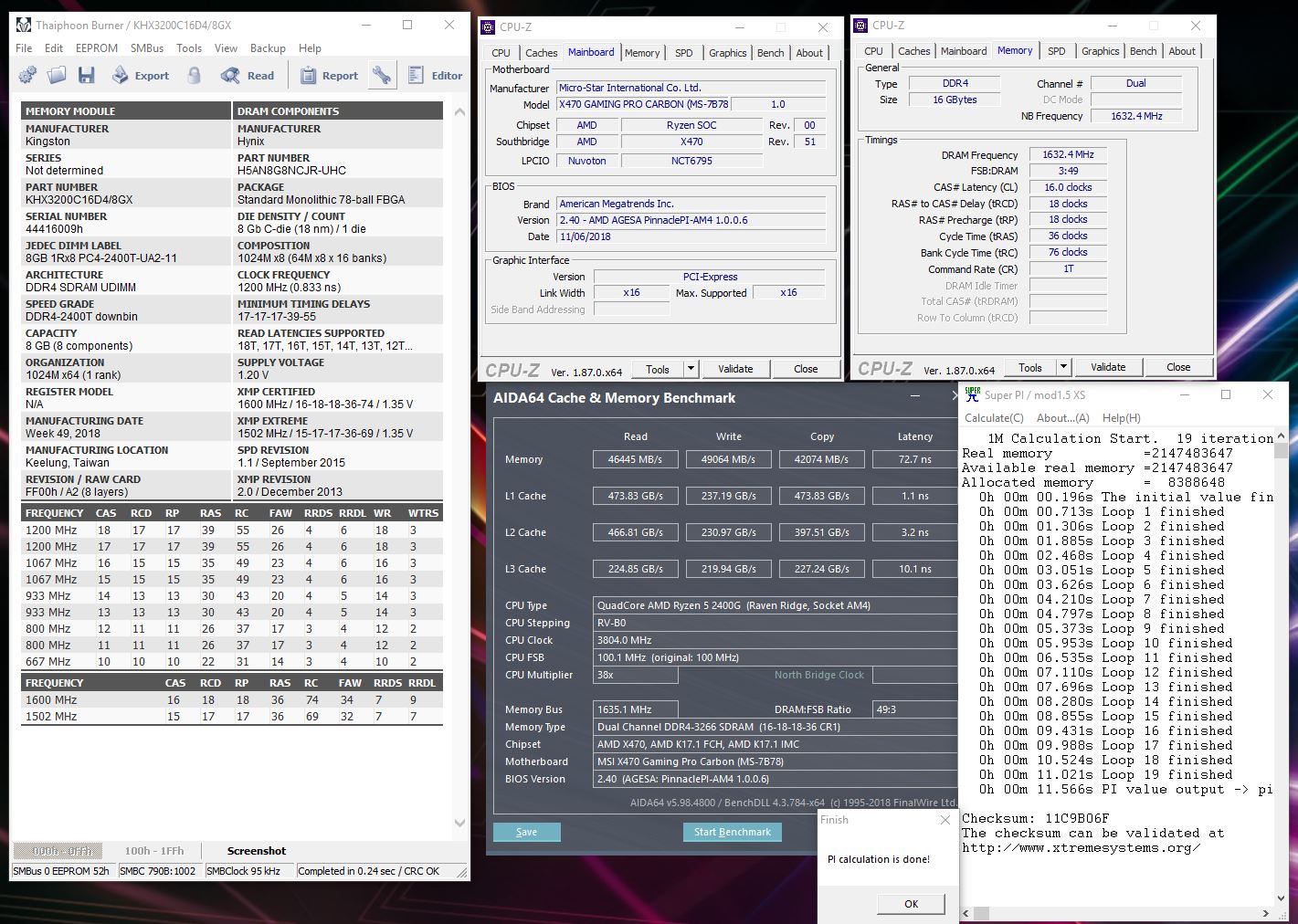1298x924 pixels.
Task: Click the padlock icon in Thaiphoon Burner toolbar
Action: (194, 75)
